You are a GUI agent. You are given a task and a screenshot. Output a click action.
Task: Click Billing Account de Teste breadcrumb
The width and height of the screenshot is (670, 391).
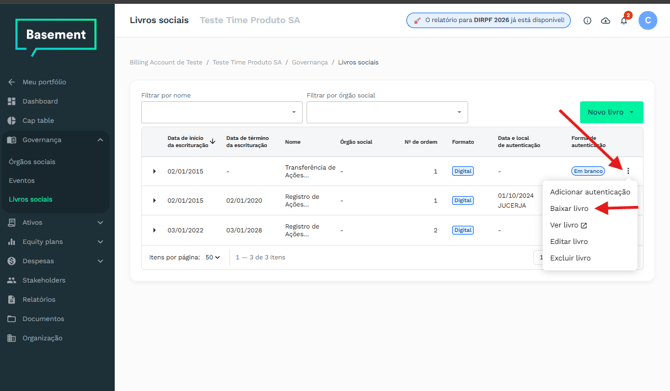(166, 62)
